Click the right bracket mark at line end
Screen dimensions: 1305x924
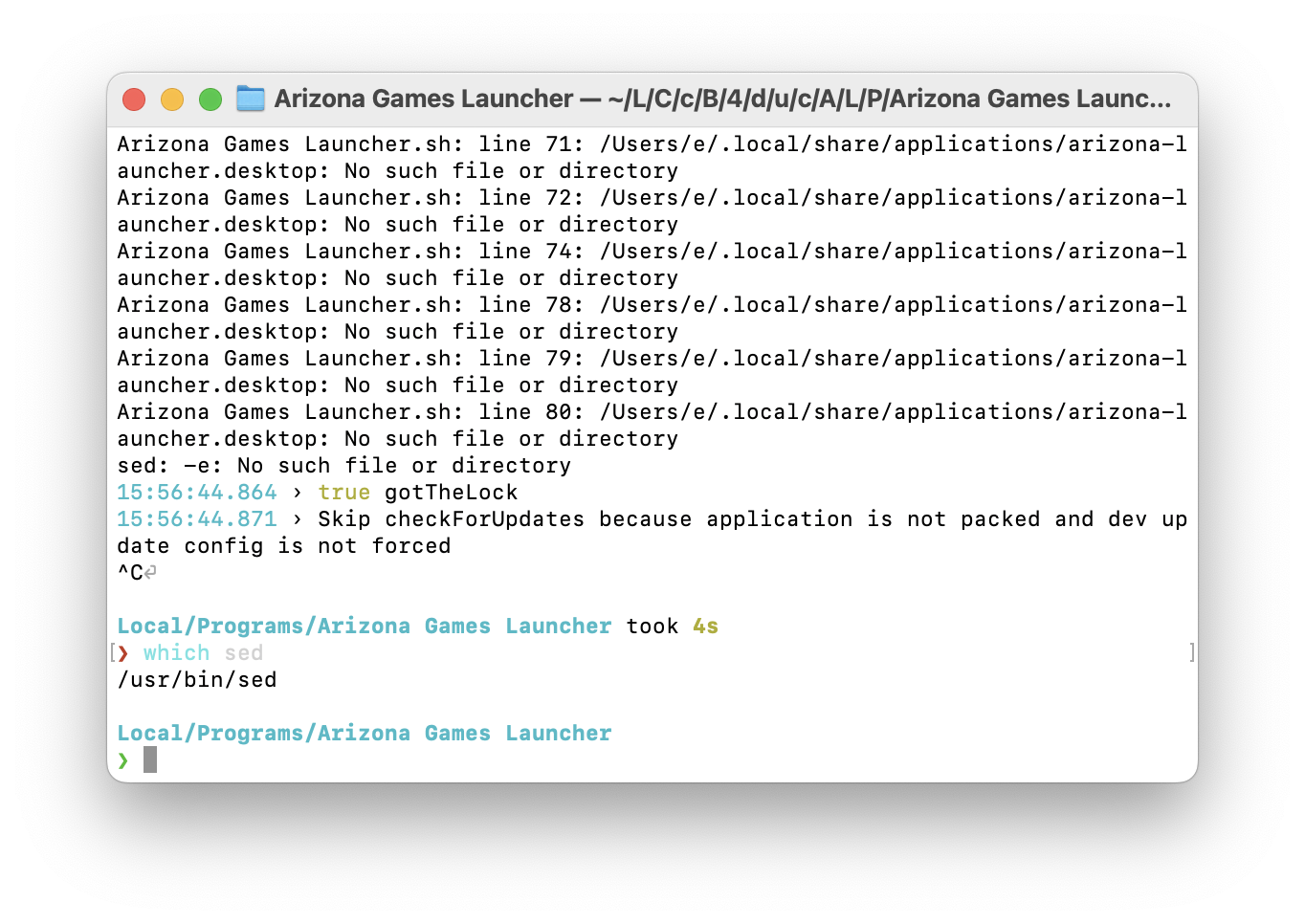click(1191, 653)
